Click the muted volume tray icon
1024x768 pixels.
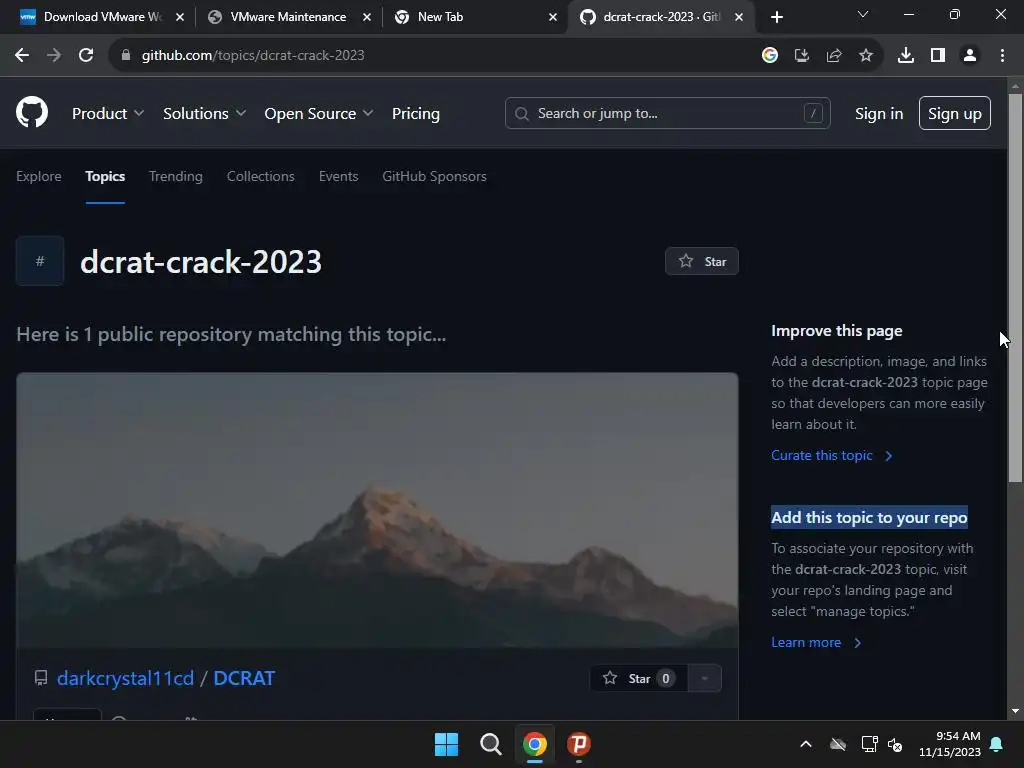(x=895, y=744)
